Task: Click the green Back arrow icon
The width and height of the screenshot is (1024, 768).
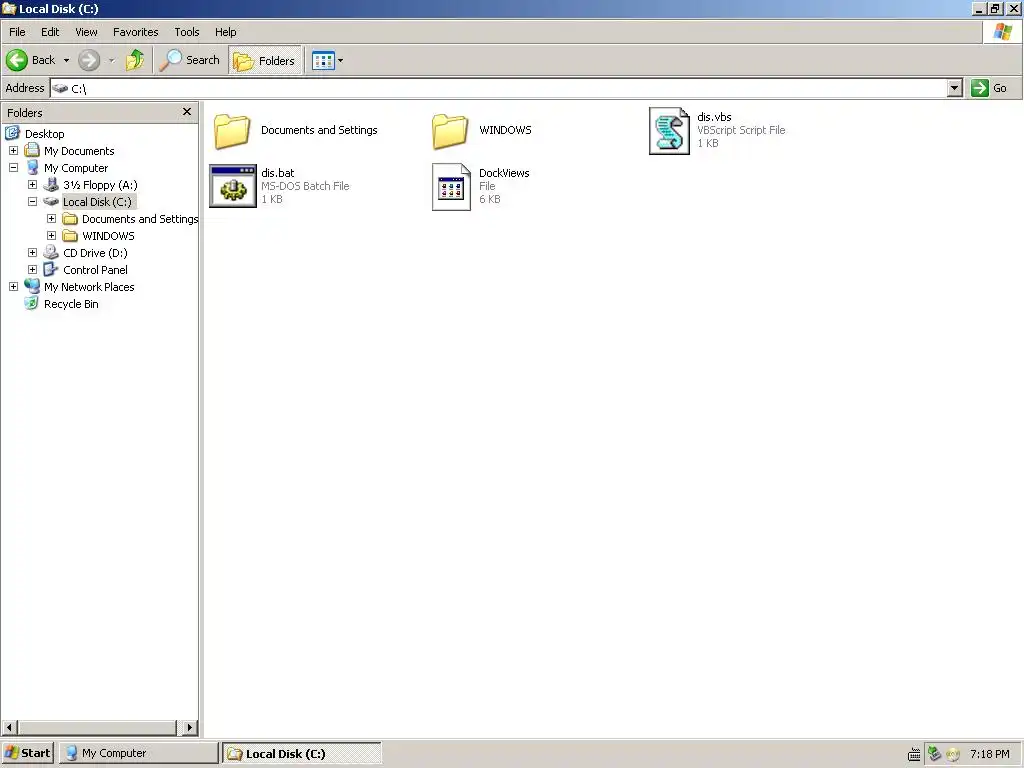Action: pos(17,60)
